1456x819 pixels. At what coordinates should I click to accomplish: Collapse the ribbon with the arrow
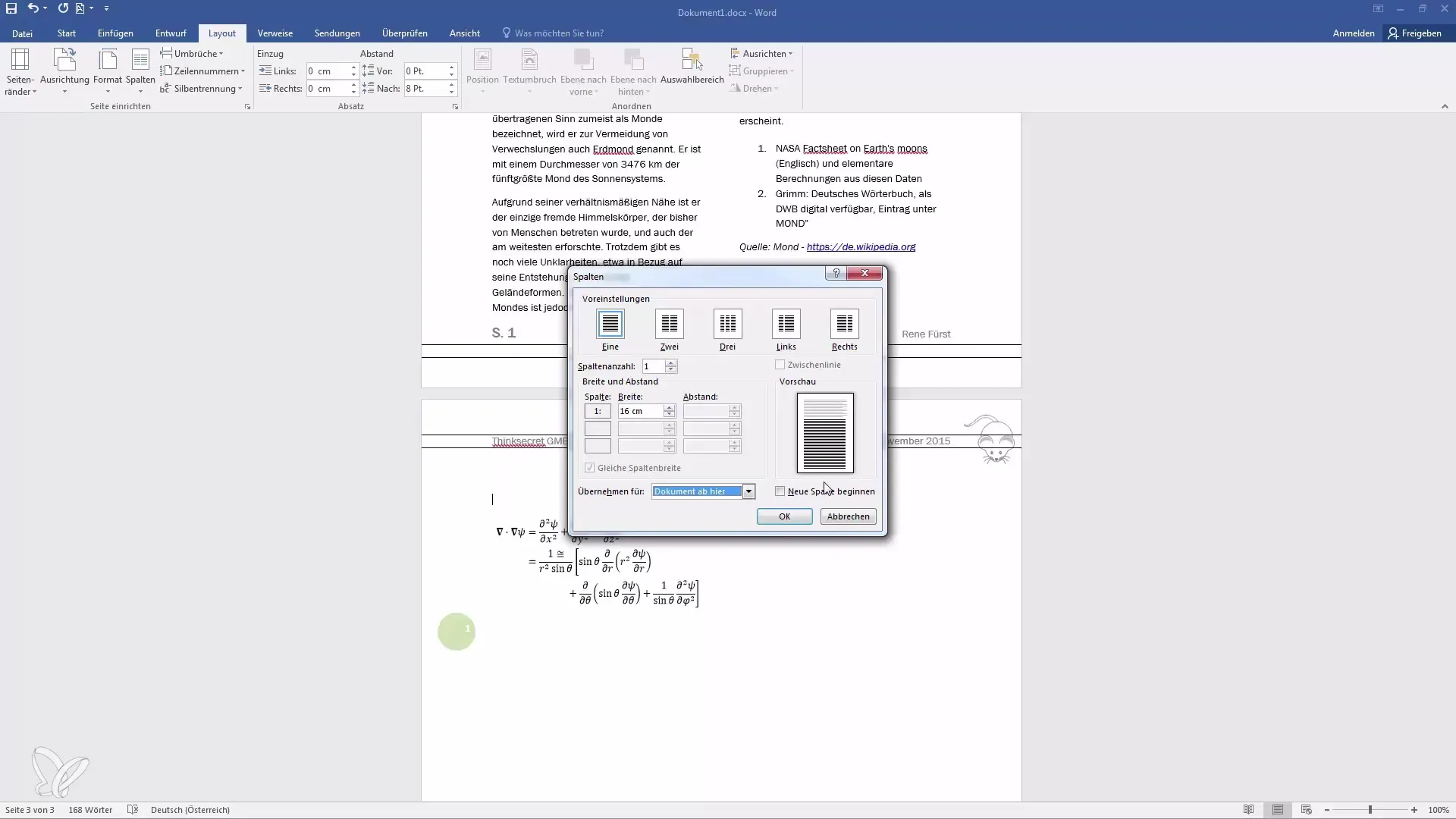(1445, 107)
